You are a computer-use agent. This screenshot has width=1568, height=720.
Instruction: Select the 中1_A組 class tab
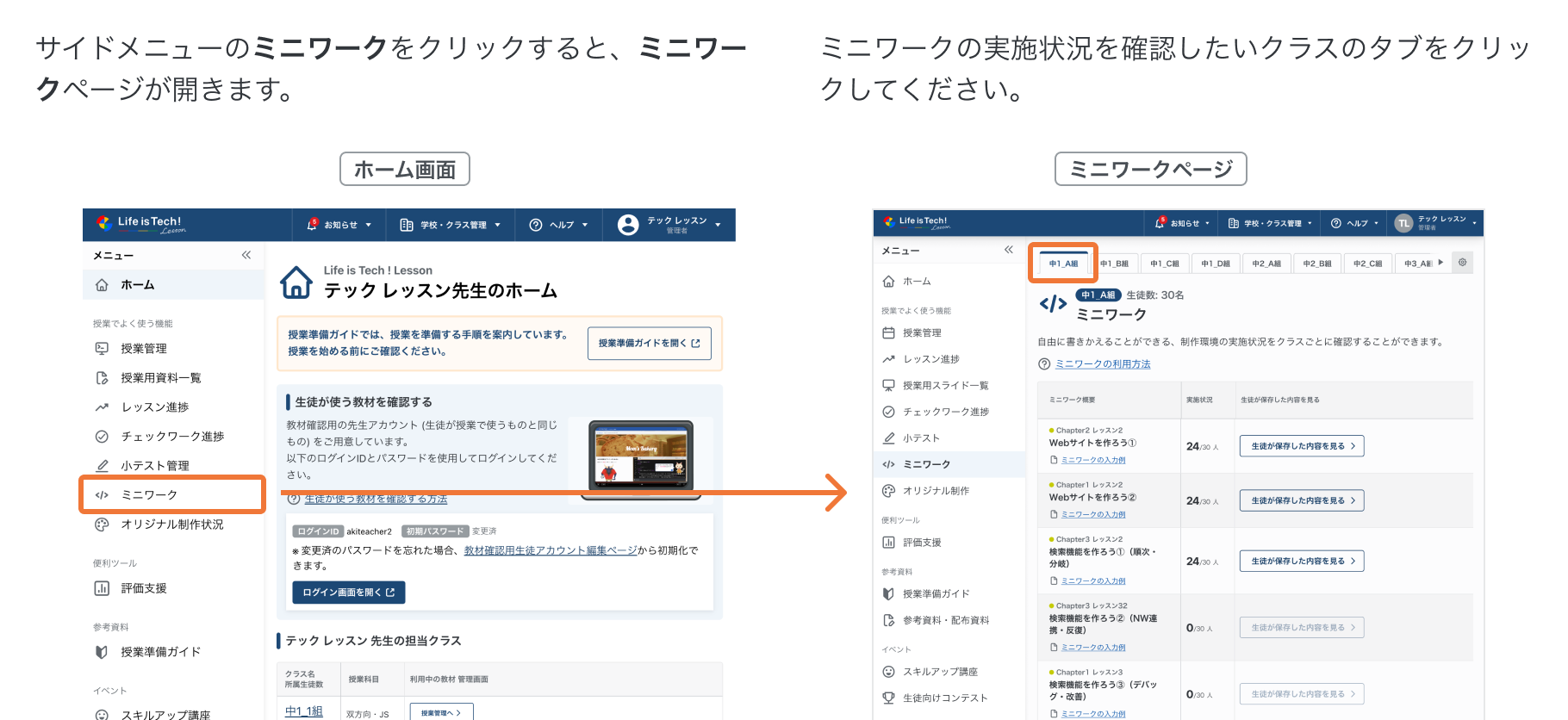coord(1063,264)
